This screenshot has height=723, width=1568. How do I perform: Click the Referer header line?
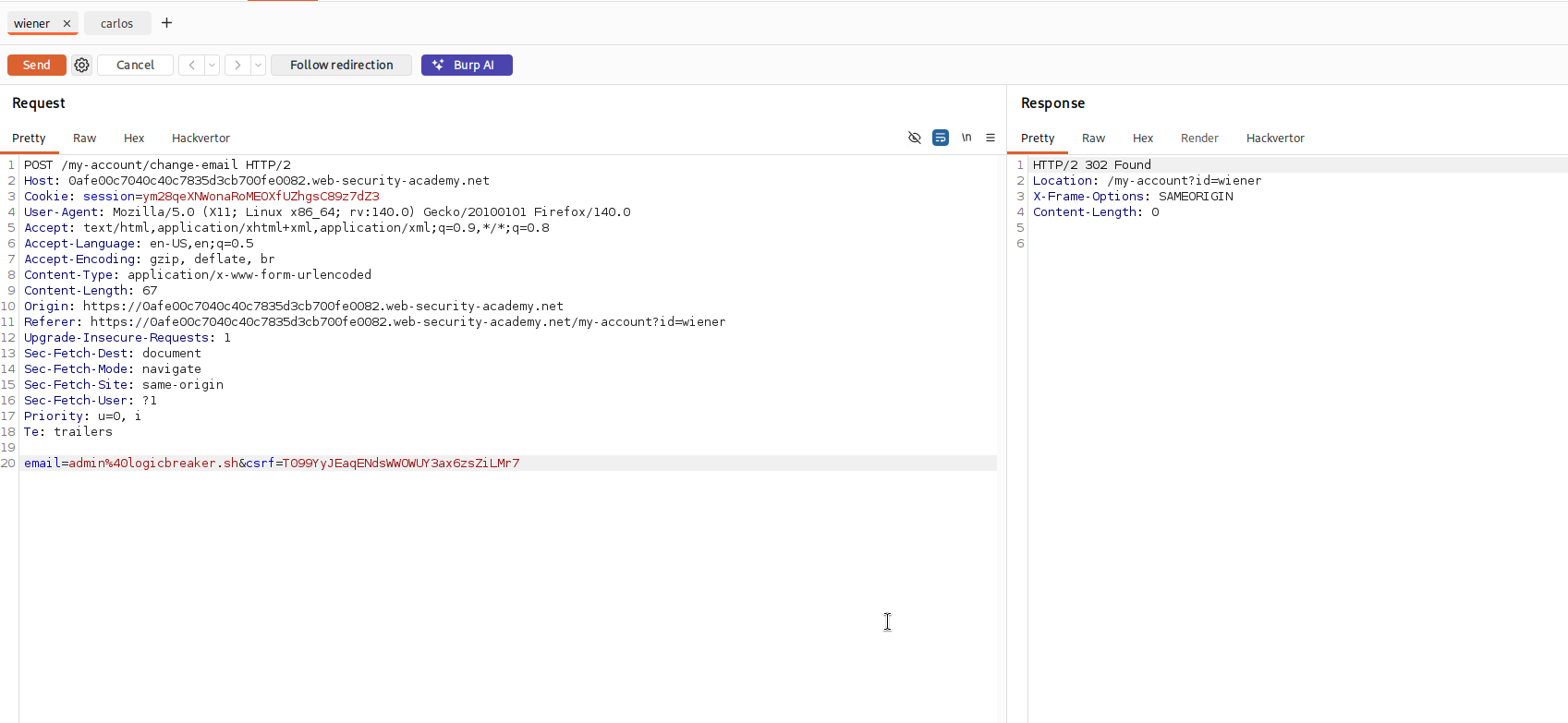click(374, 322)
